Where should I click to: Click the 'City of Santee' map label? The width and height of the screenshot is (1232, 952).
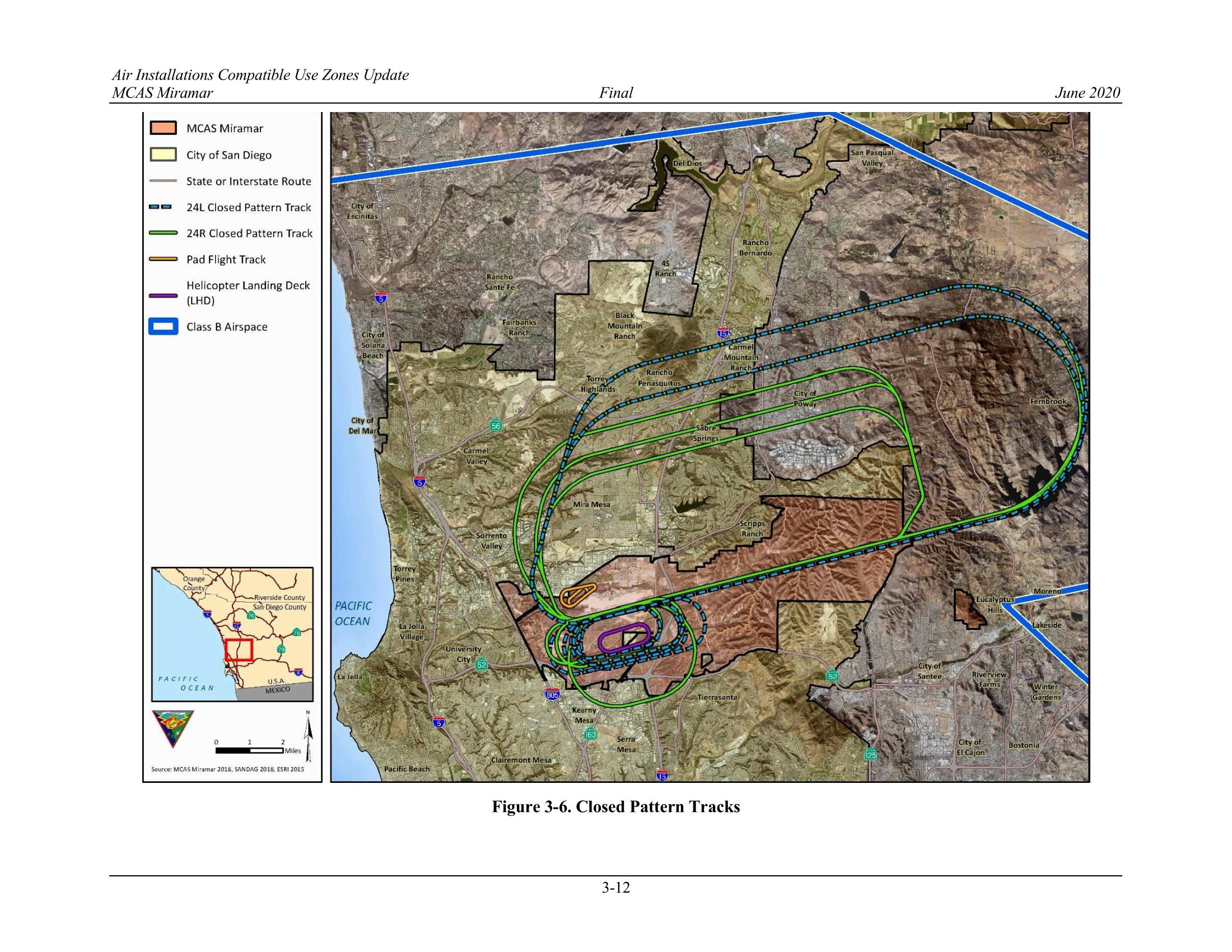(x=929, y=671)
